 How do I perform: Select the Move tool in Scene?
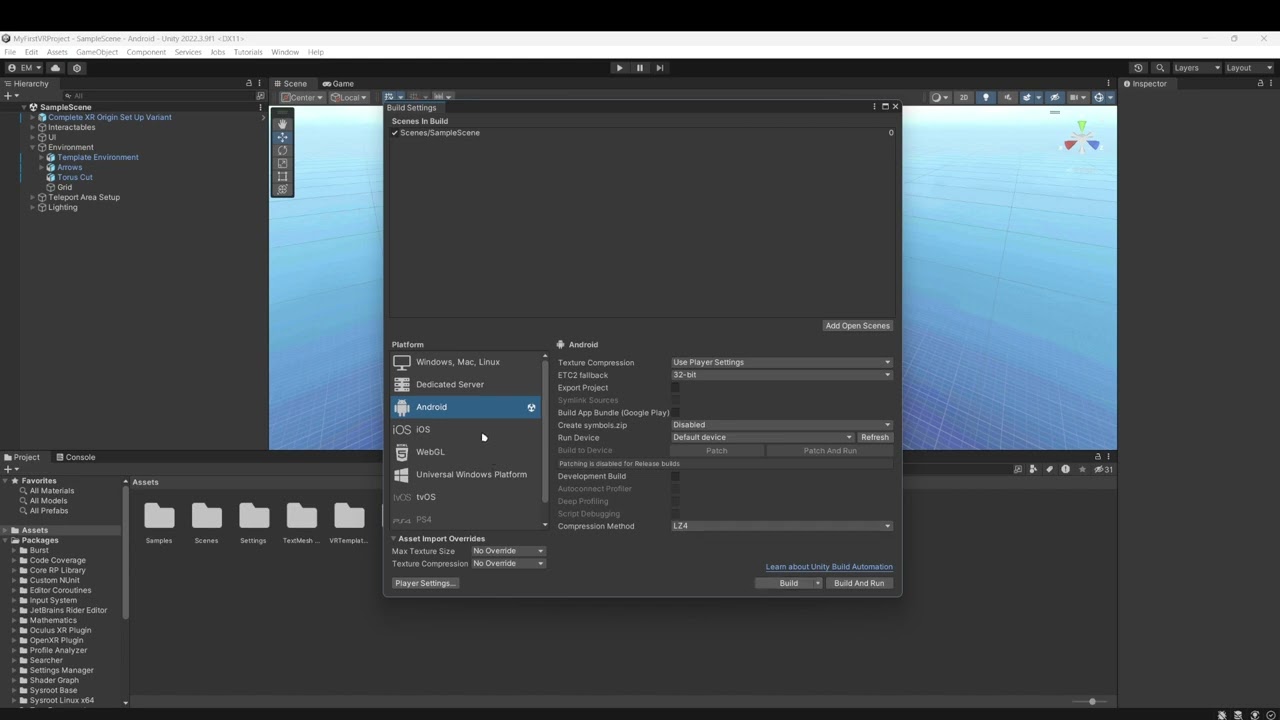282,137
